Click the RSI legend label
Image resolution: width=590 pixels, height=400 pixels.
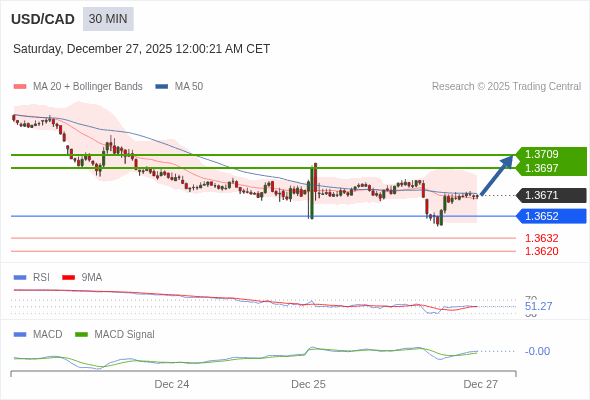point(41,278)
